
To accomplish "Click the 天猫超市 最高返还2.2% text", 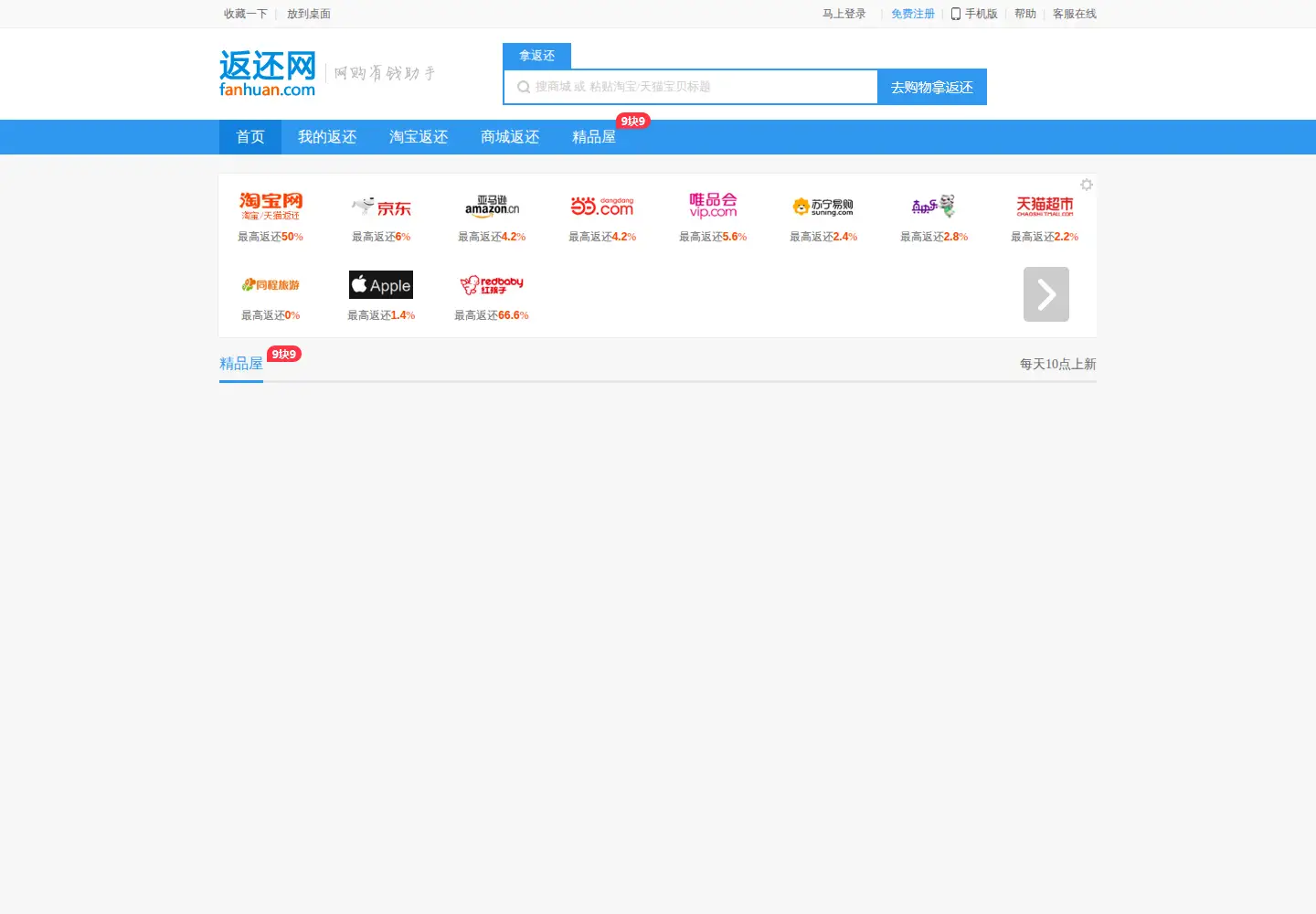I will point(1045,237).
